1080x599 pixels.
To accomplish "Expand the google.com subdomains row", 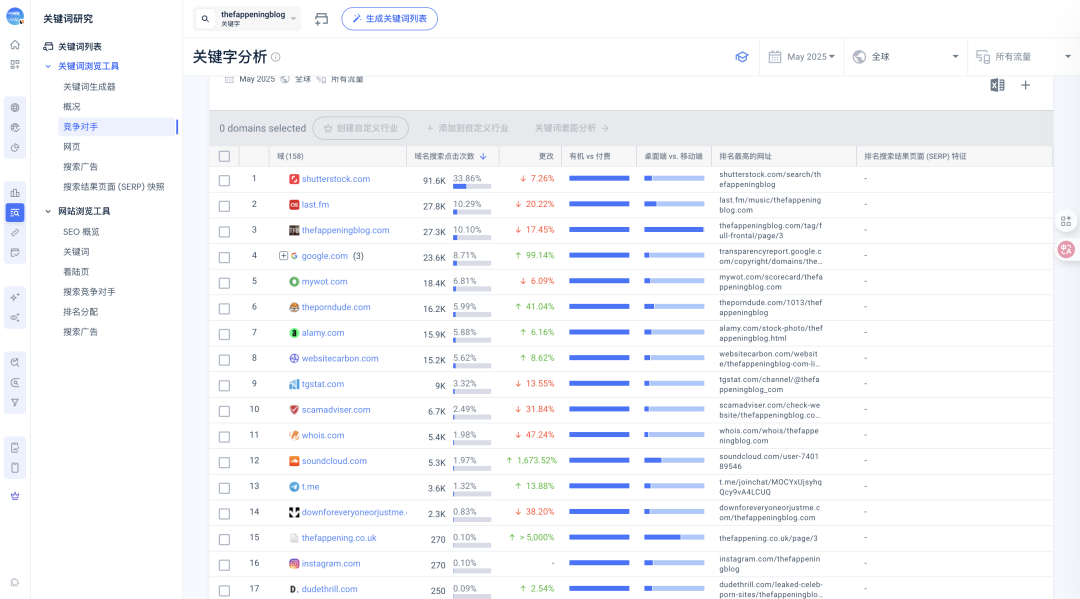I will coord(283,256).
